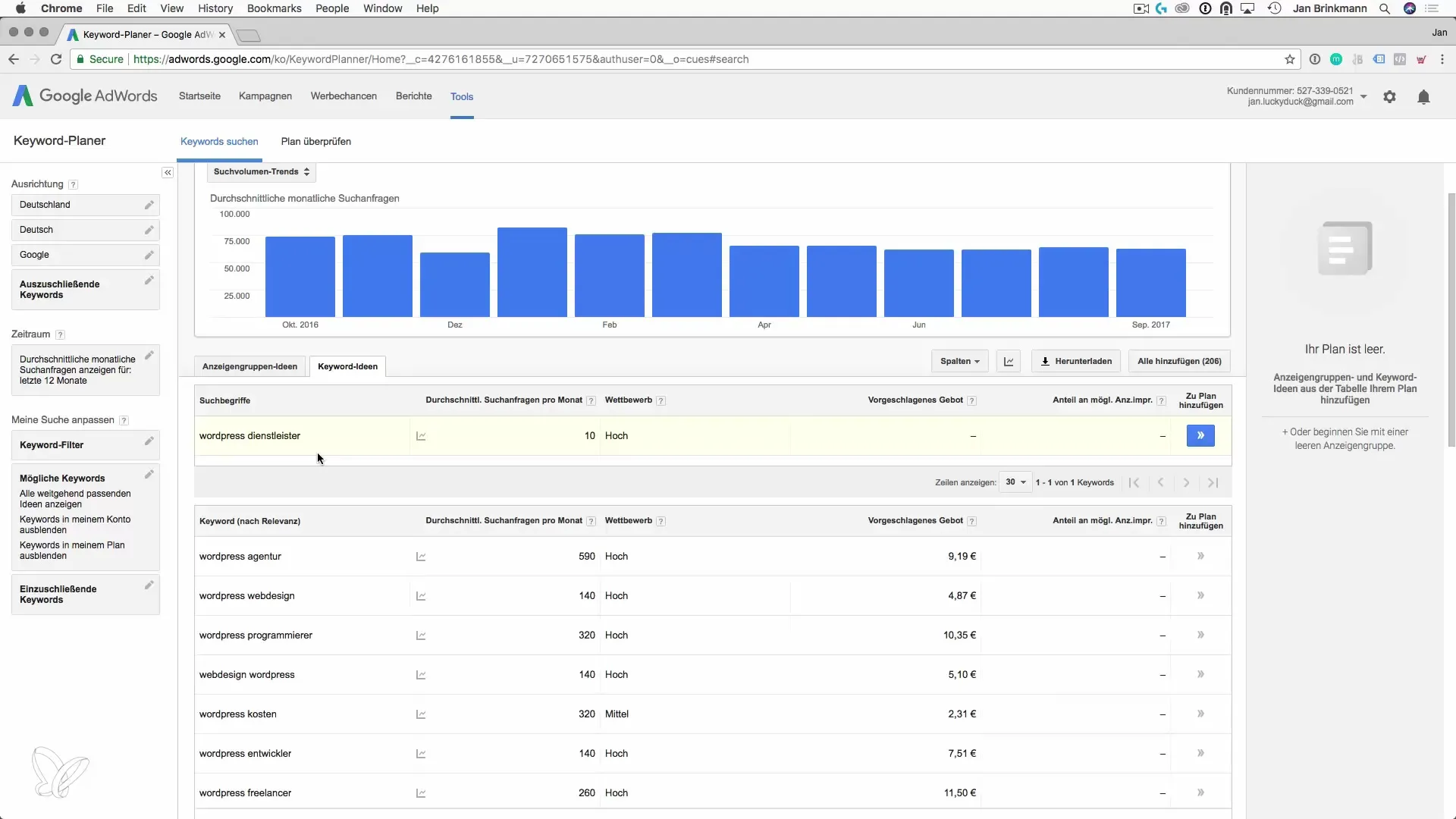Image resolution: width=1456 pixels, height=819 pixels.
Task: Edit Einzuschließende Keywords pencil icon
Action: [149, 585]
